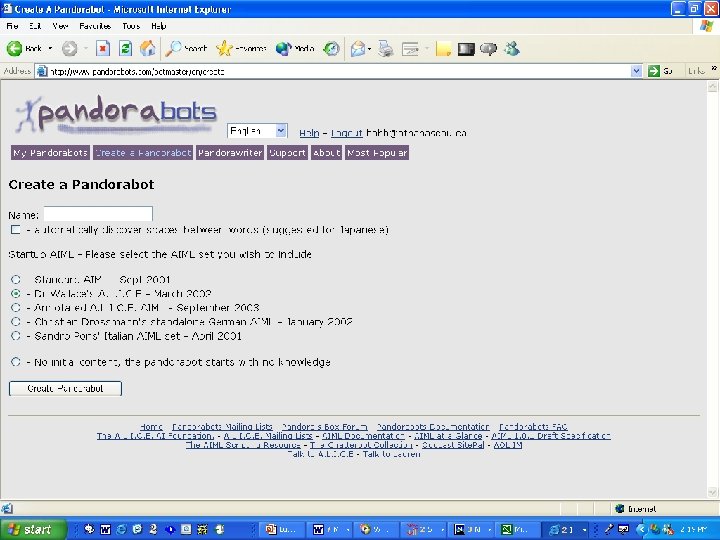Switch to the My Pandorabots tab
720x540 pixels.
pyautogui.click(x=51, y=153)
